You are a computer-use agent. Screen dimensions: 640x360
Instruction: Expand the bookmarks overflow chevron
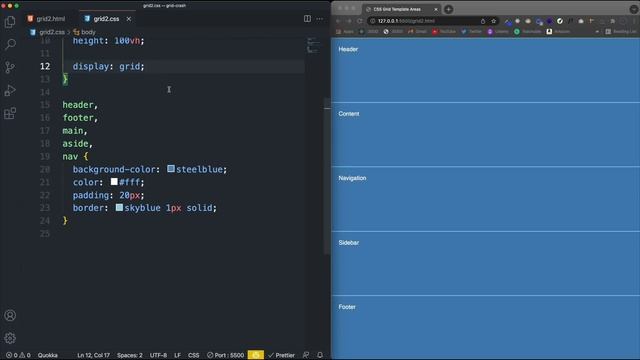(597, 31)
